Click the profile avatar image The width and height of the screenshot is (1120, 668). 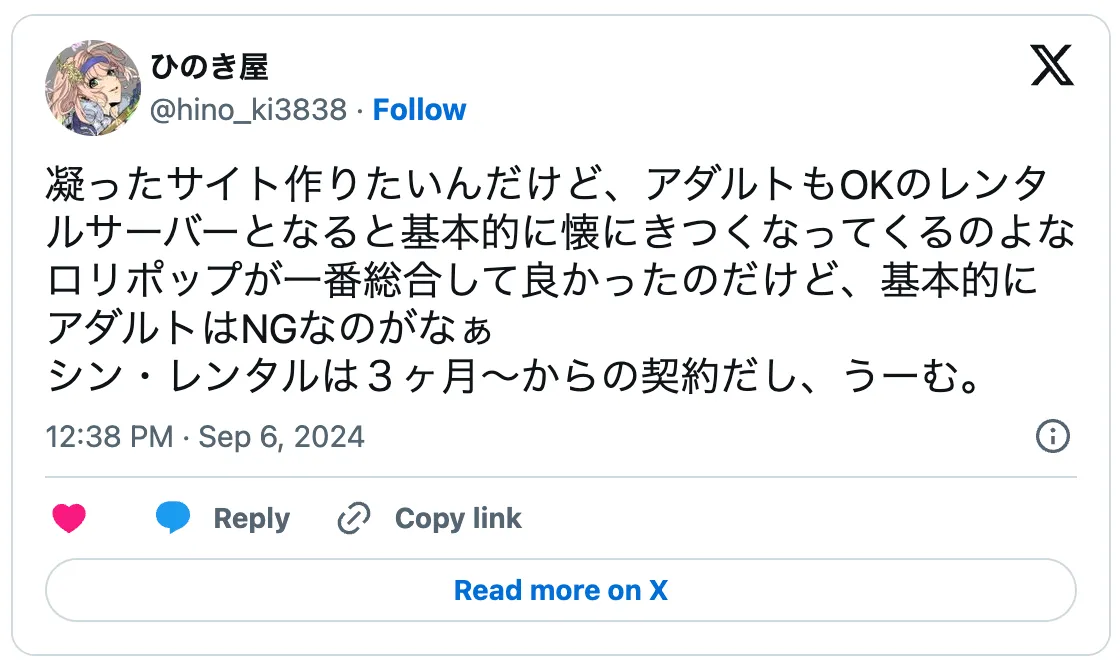[92, 85]
